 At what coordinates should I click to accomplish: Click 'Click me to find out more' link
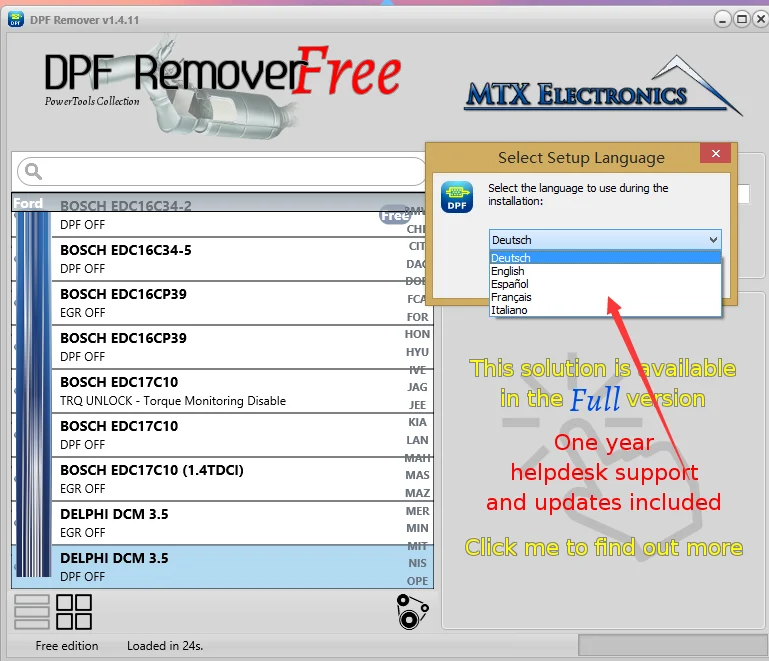coord(604,547)
